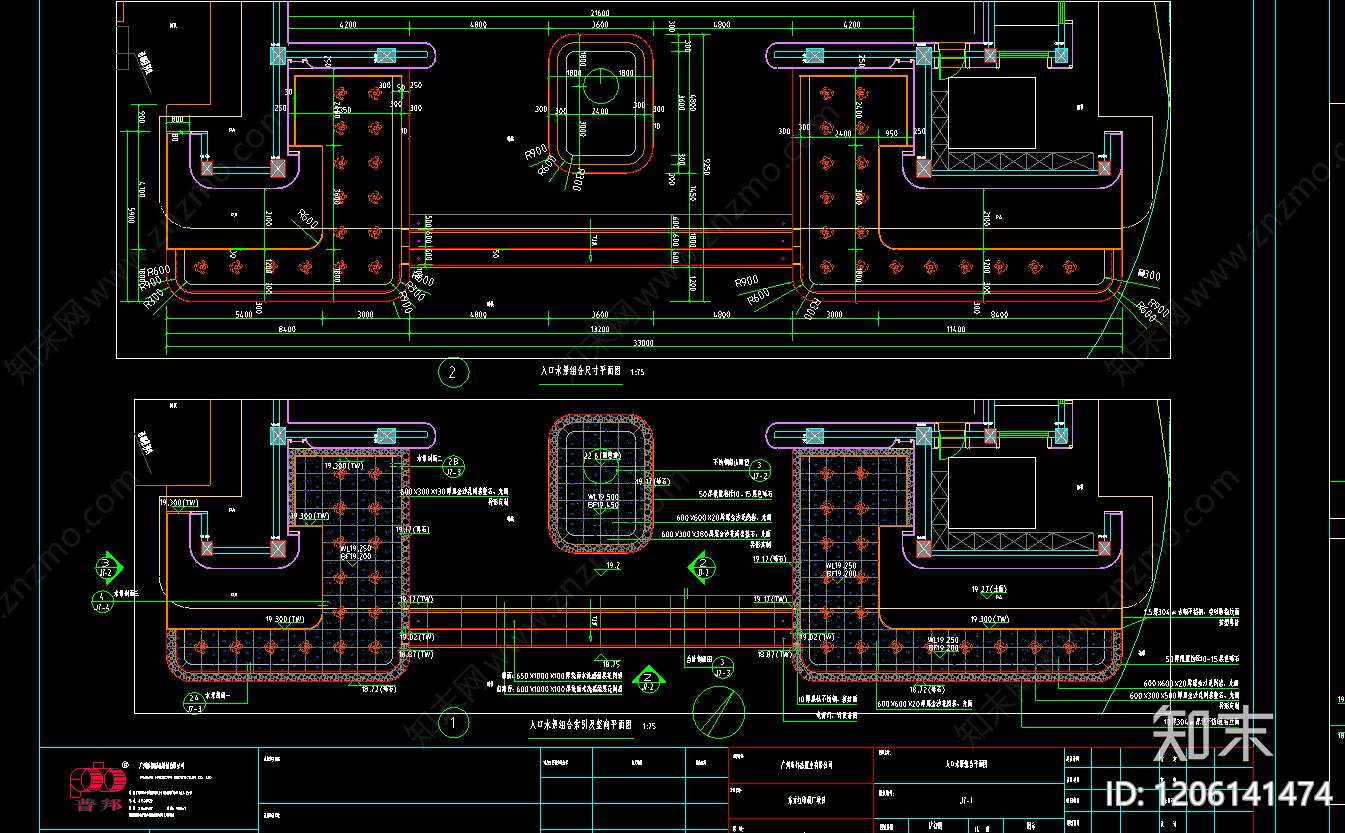
Task: Click the "J7-1" sheet number in the title block
Action: [967, 799]
